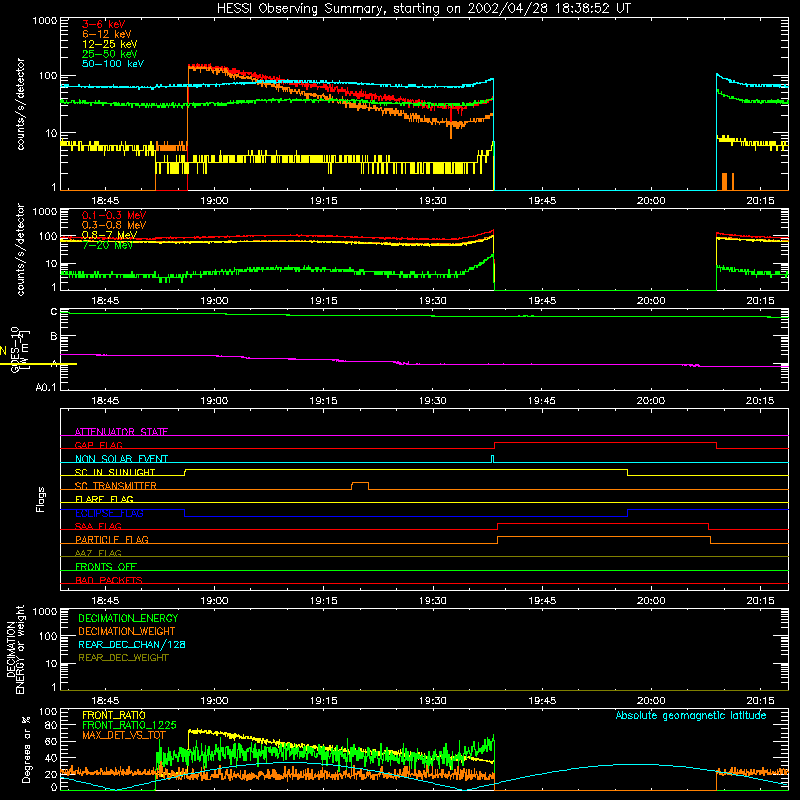Click the NON_SOLAR_EVENT flag label
Image resolution: width=800 pixels, height=800 pixels.
121,459
